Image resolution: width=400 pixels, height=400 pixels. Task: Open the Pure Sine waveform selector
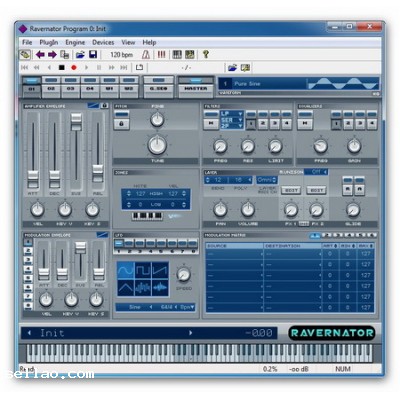click(x=262, y=84)
